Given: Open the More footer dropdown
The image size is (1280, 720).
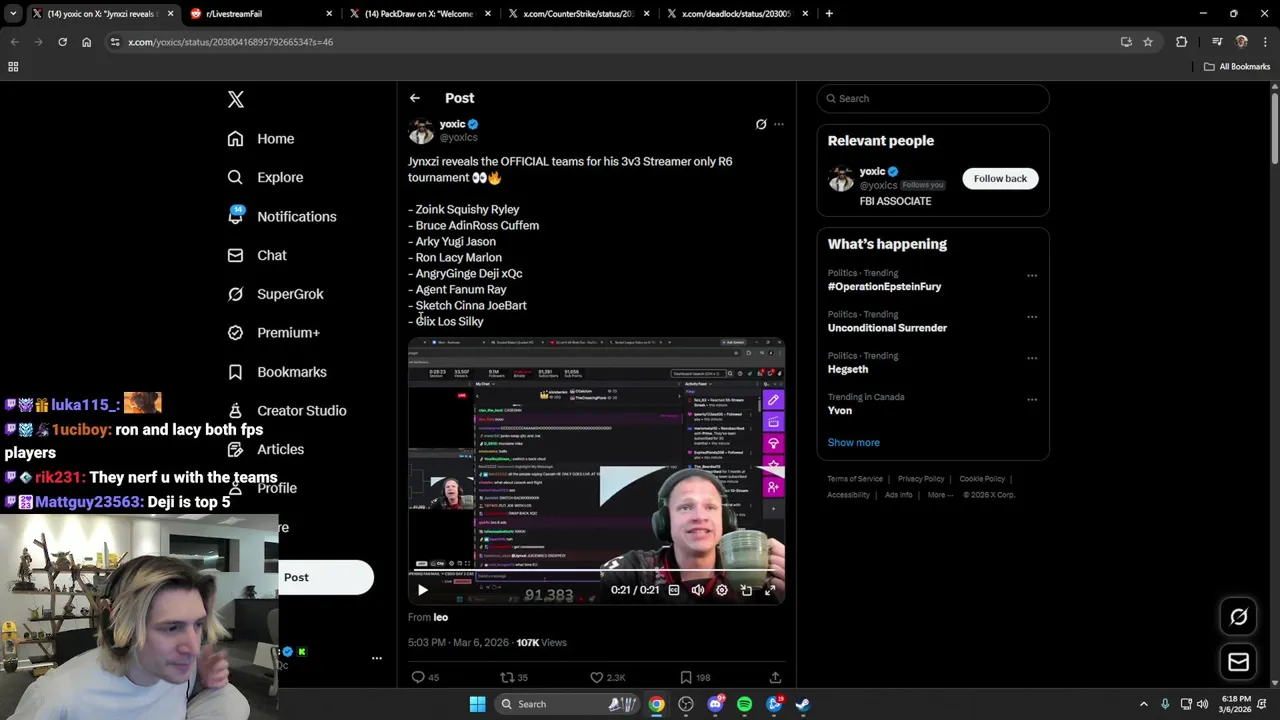Looking at the screenshot, I should (939, 495).
